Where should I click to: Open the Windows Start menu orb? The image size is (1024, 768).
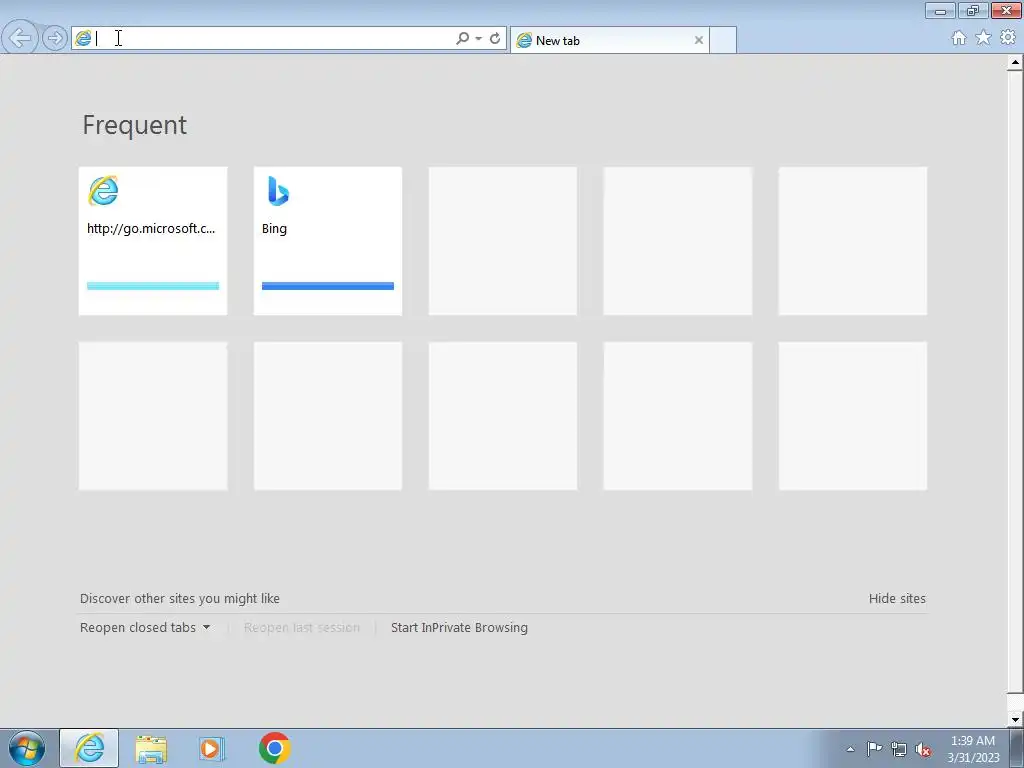pos(27,748)
